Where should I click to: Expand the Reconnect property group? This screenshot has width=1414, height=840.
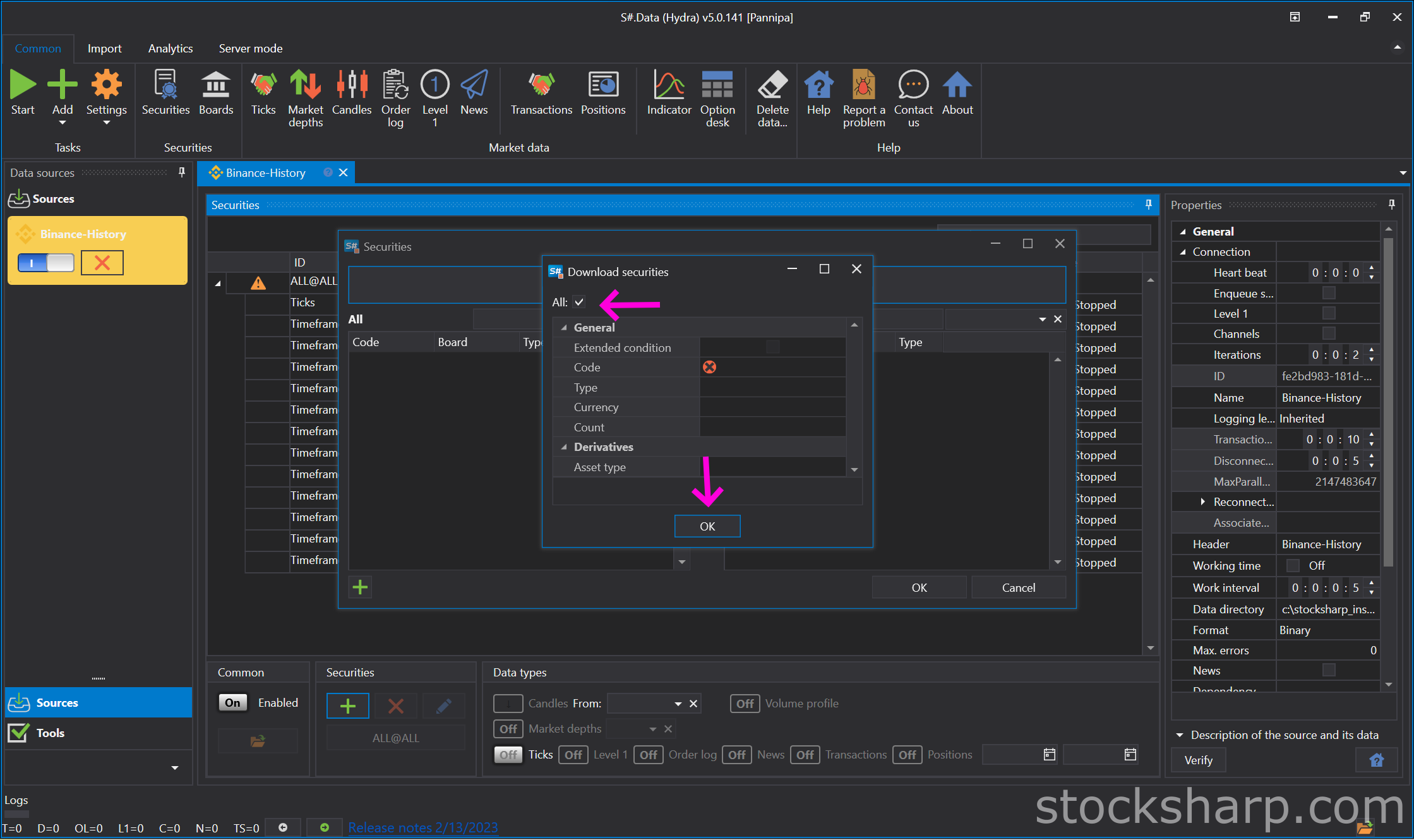click(x=1202, y=501)
